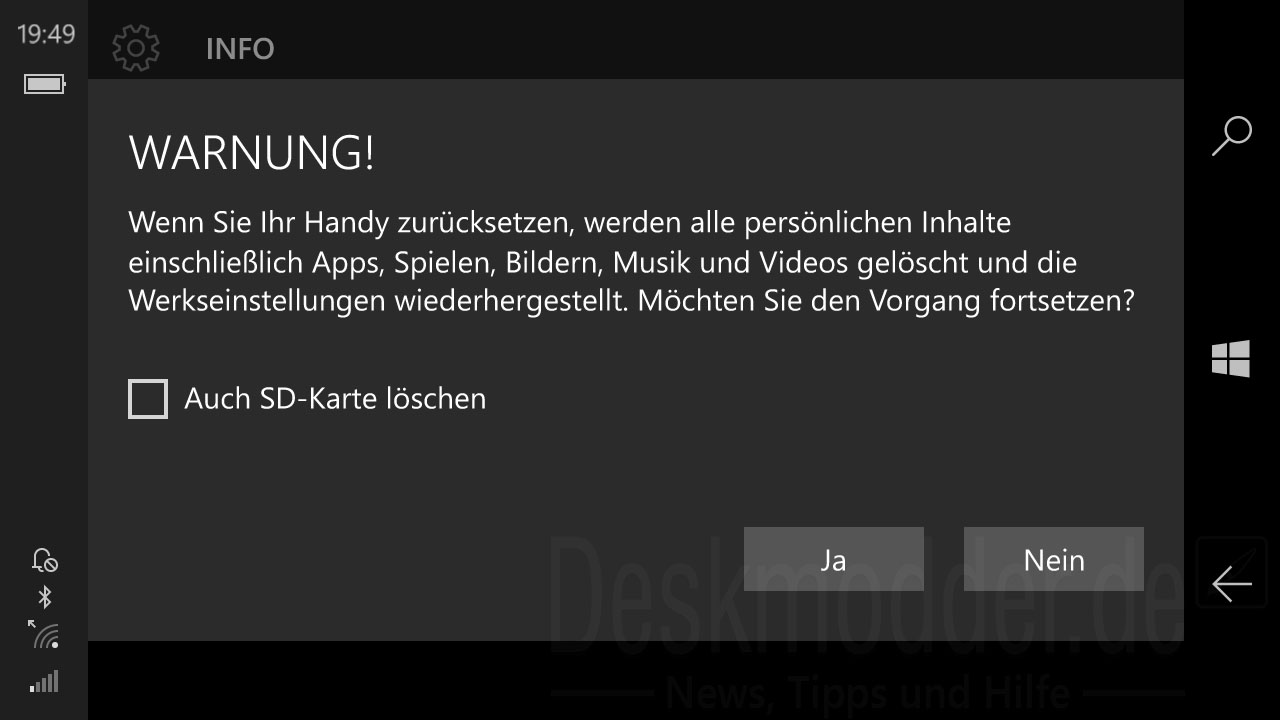
Task: Click the 'Wenn Sie Ihr Handy zurücksetzen' line
Action: 570,222
